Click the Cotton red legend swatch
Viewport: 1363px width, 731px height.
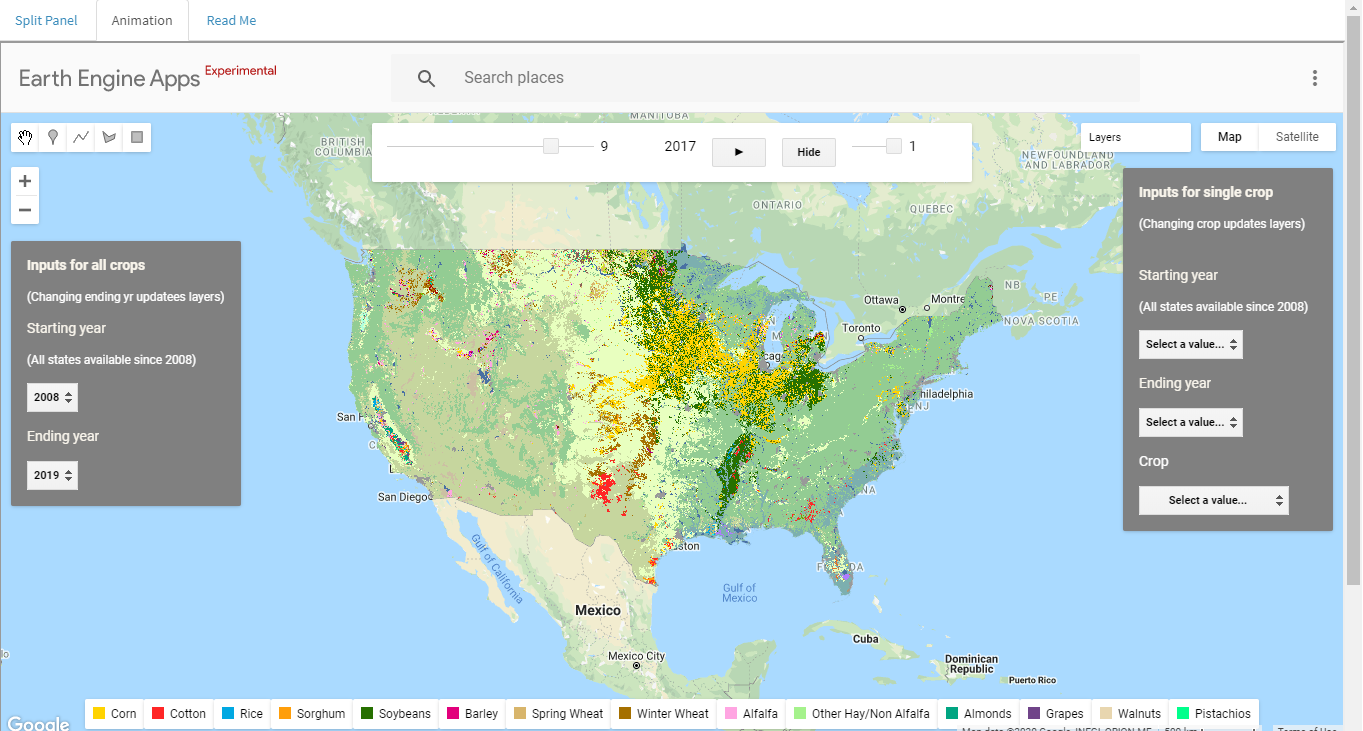pos(158,713)
